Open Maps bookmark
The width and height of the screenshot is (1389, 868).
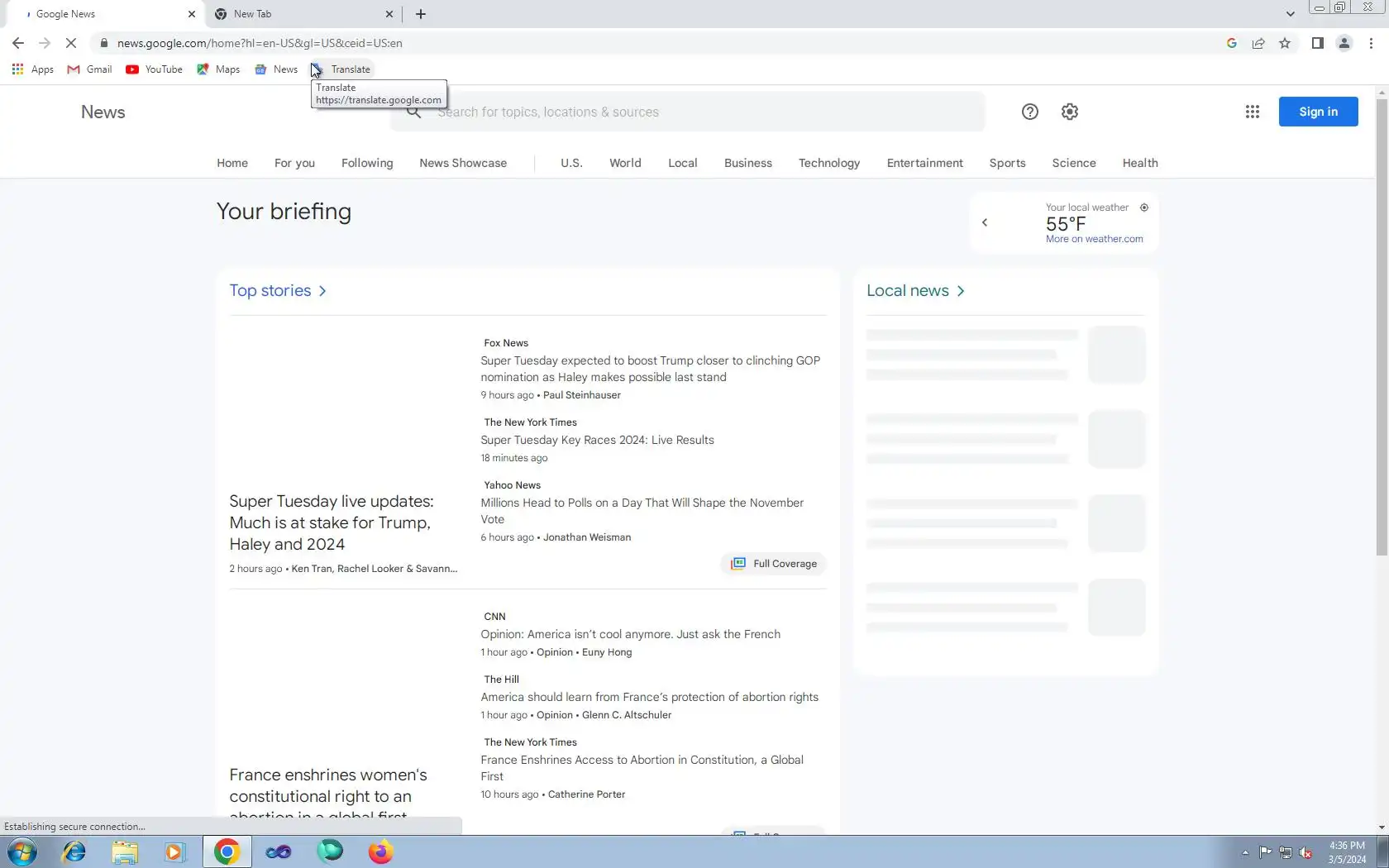pyautogui.click(x=218, y=69)
